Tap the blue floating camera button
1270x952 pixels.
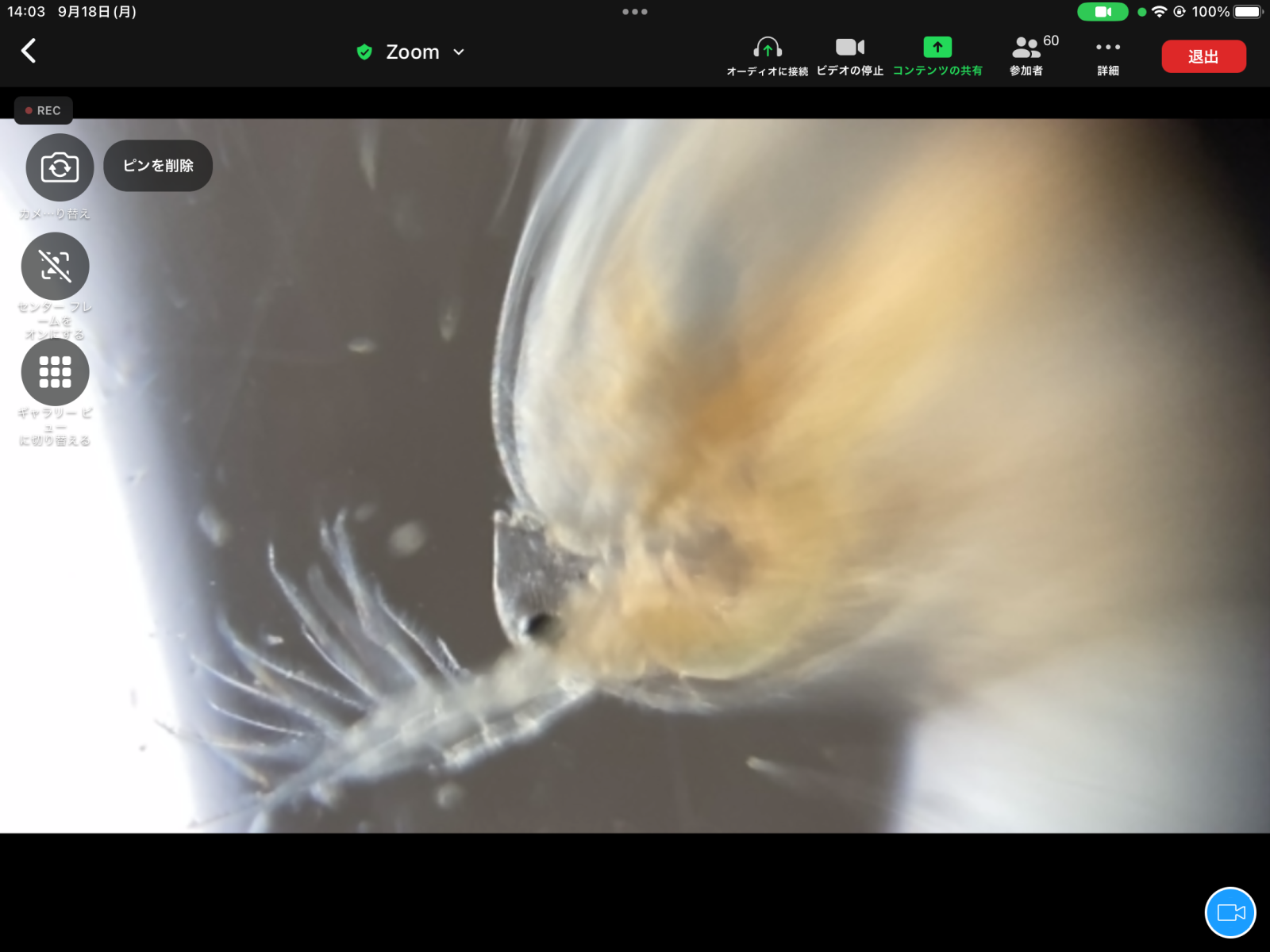(1230, 912)
